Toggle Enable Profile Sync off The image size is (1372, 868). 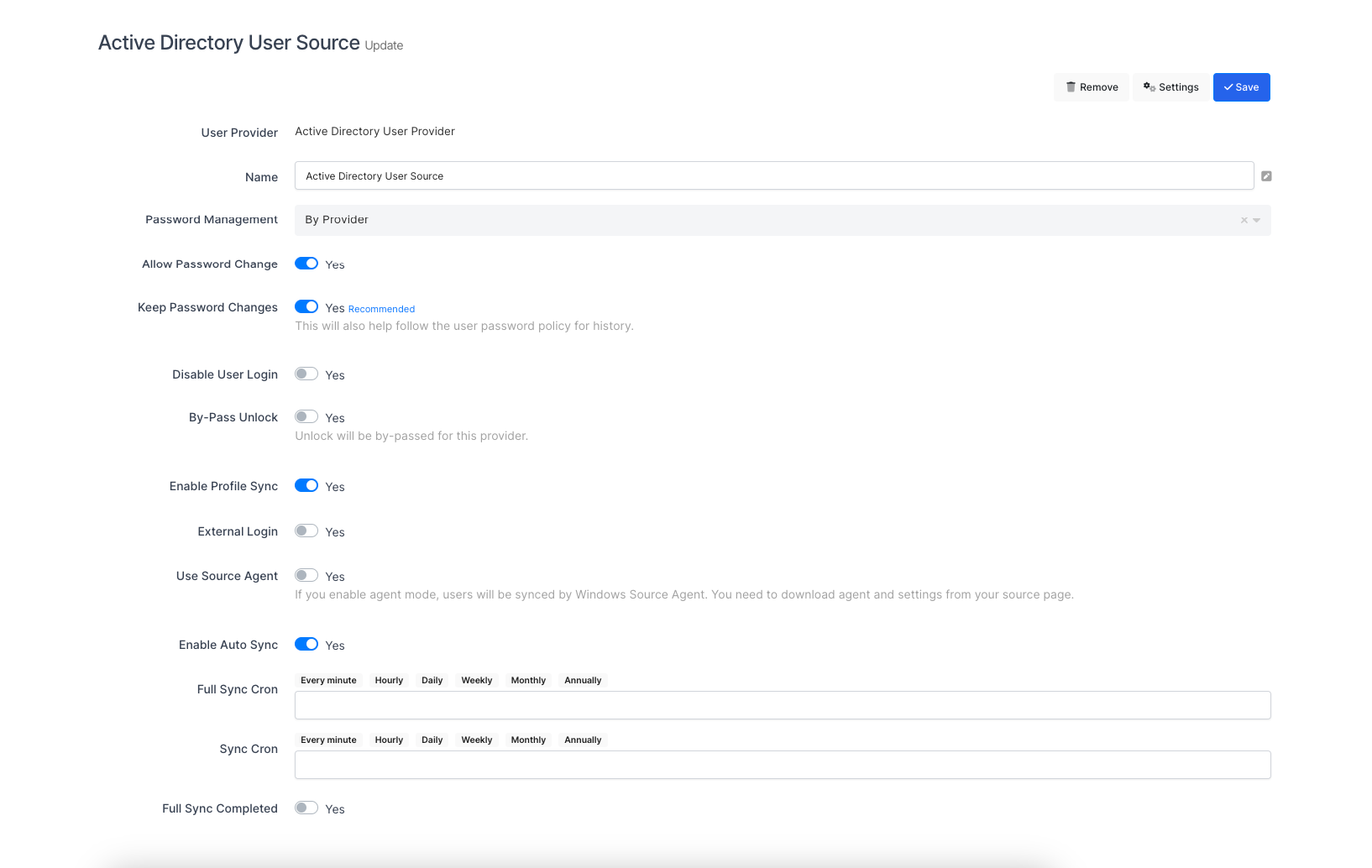306,486
